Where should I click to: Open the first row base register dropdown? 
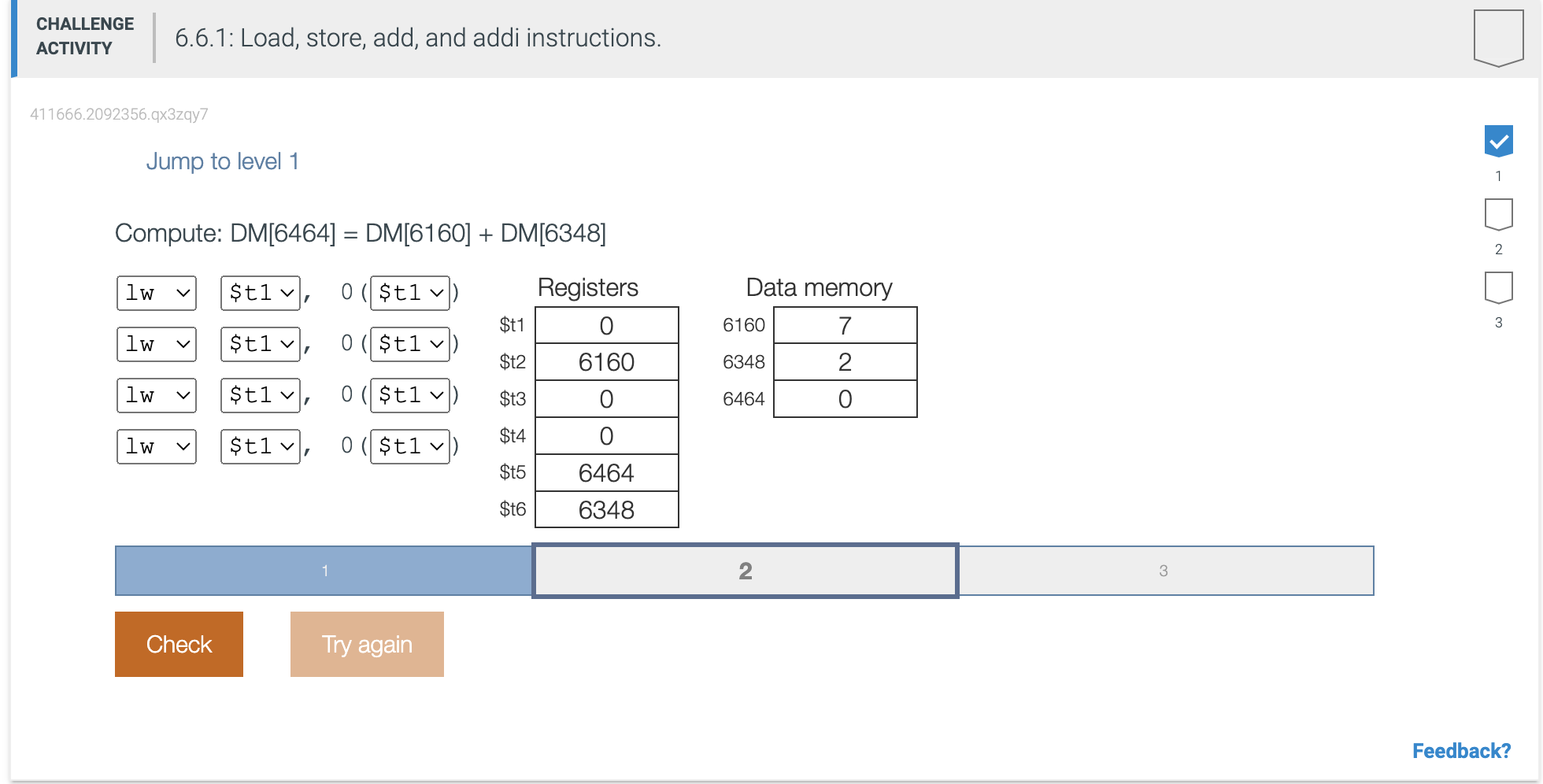410,293
